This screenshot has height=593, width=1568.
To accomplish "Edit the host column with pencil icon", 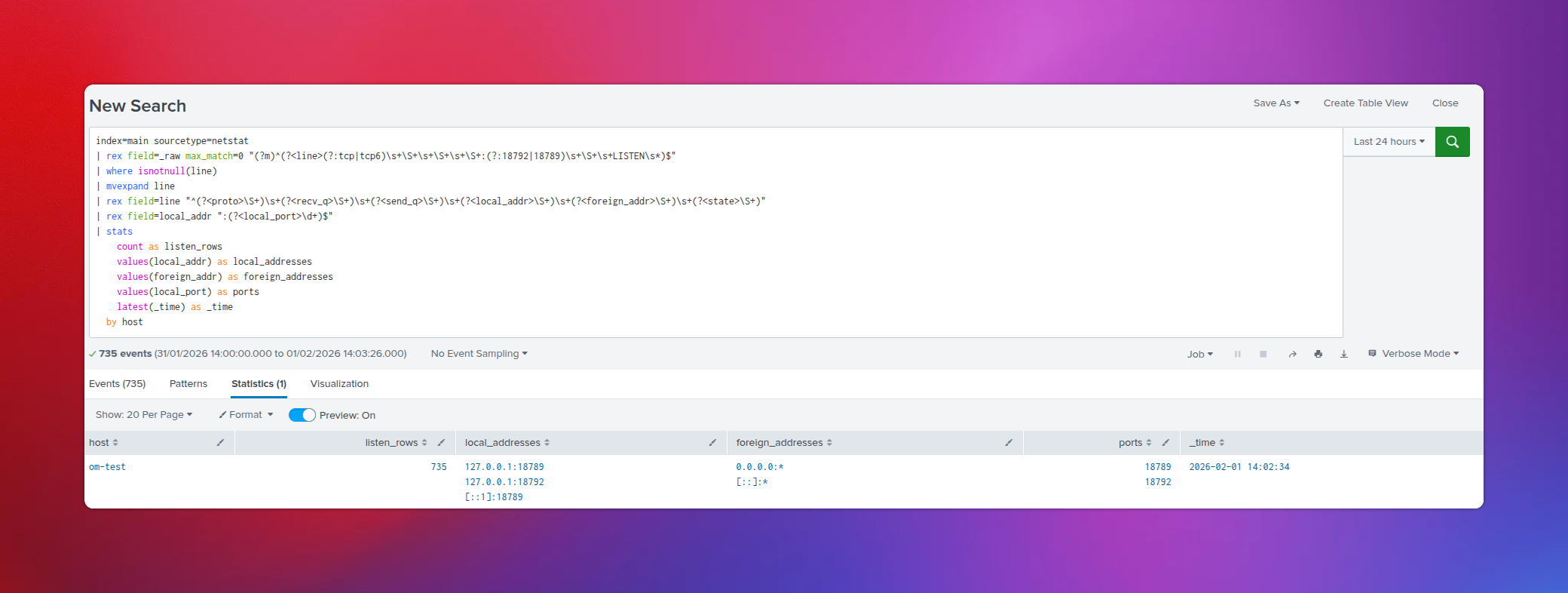I will click(x=220, y=443).
